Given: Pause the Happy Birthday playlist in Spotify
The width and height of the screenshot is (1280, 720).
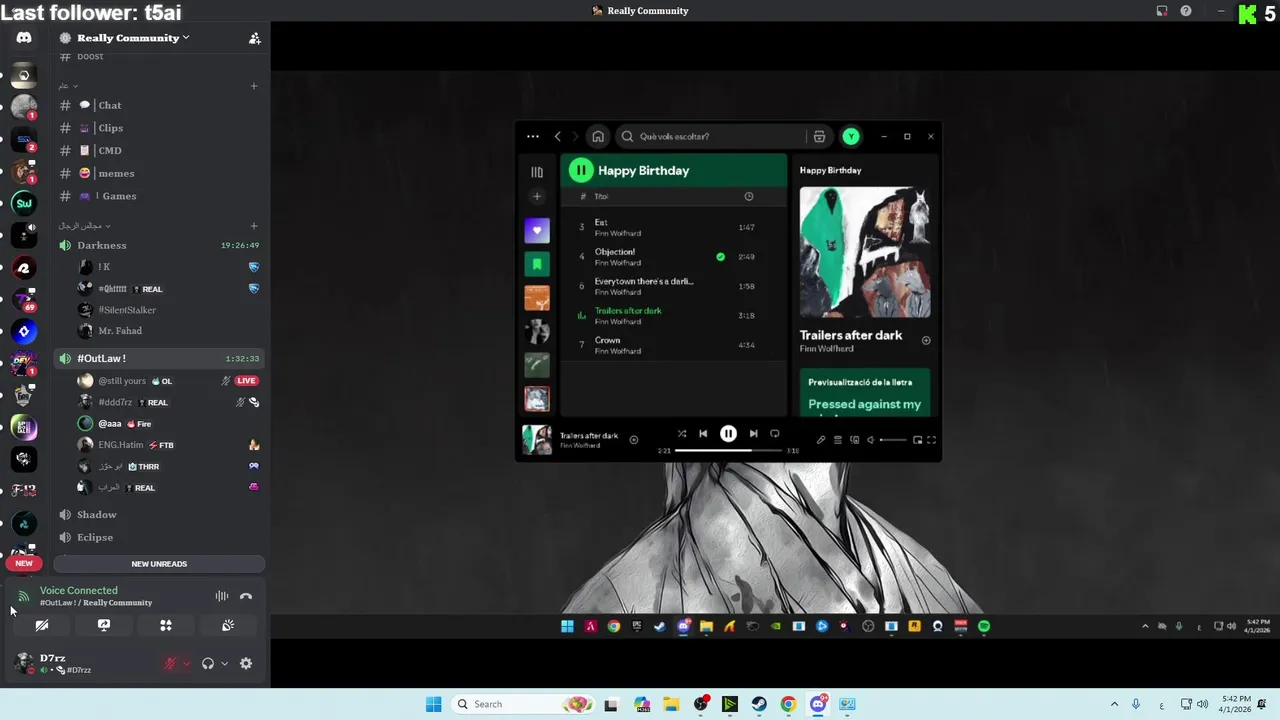Looking at the screenshot, I should pos(581,170).
